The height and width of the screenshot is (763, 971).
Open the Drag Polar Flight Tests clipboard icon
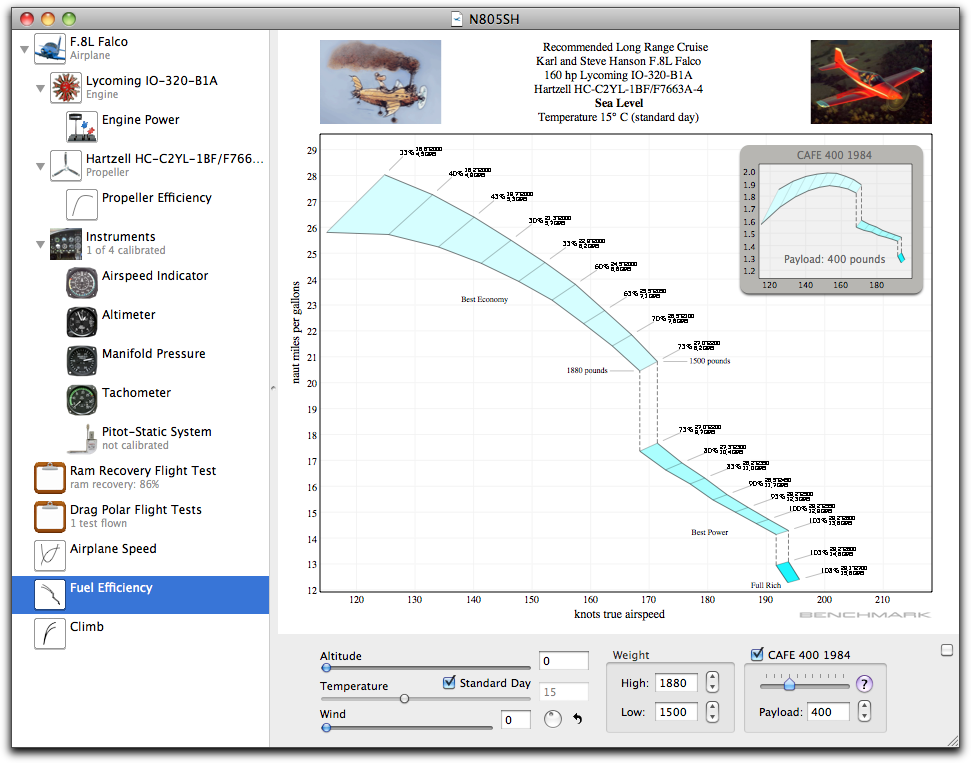pos(50,517)
